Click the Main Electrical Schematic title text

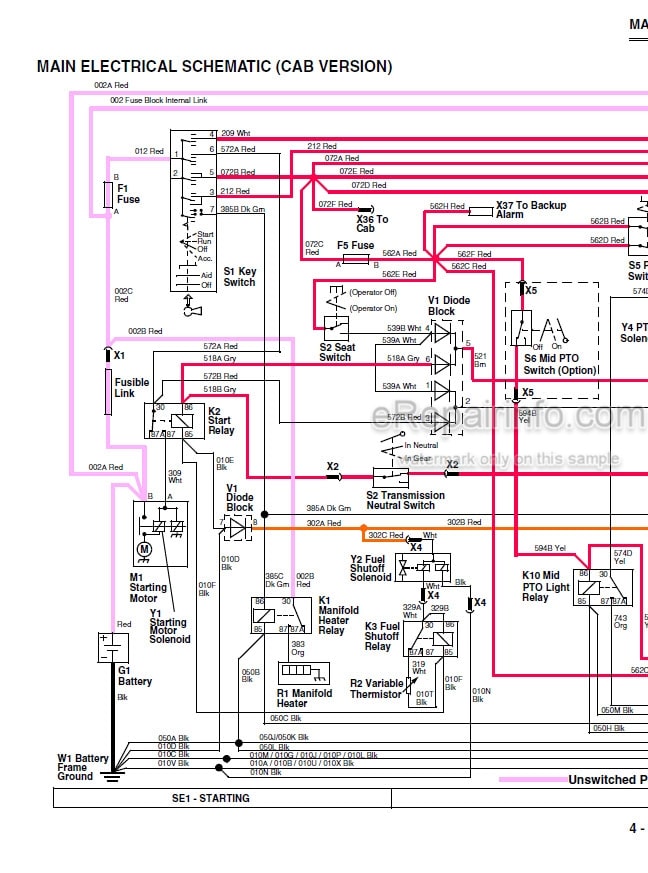(214, 66)
